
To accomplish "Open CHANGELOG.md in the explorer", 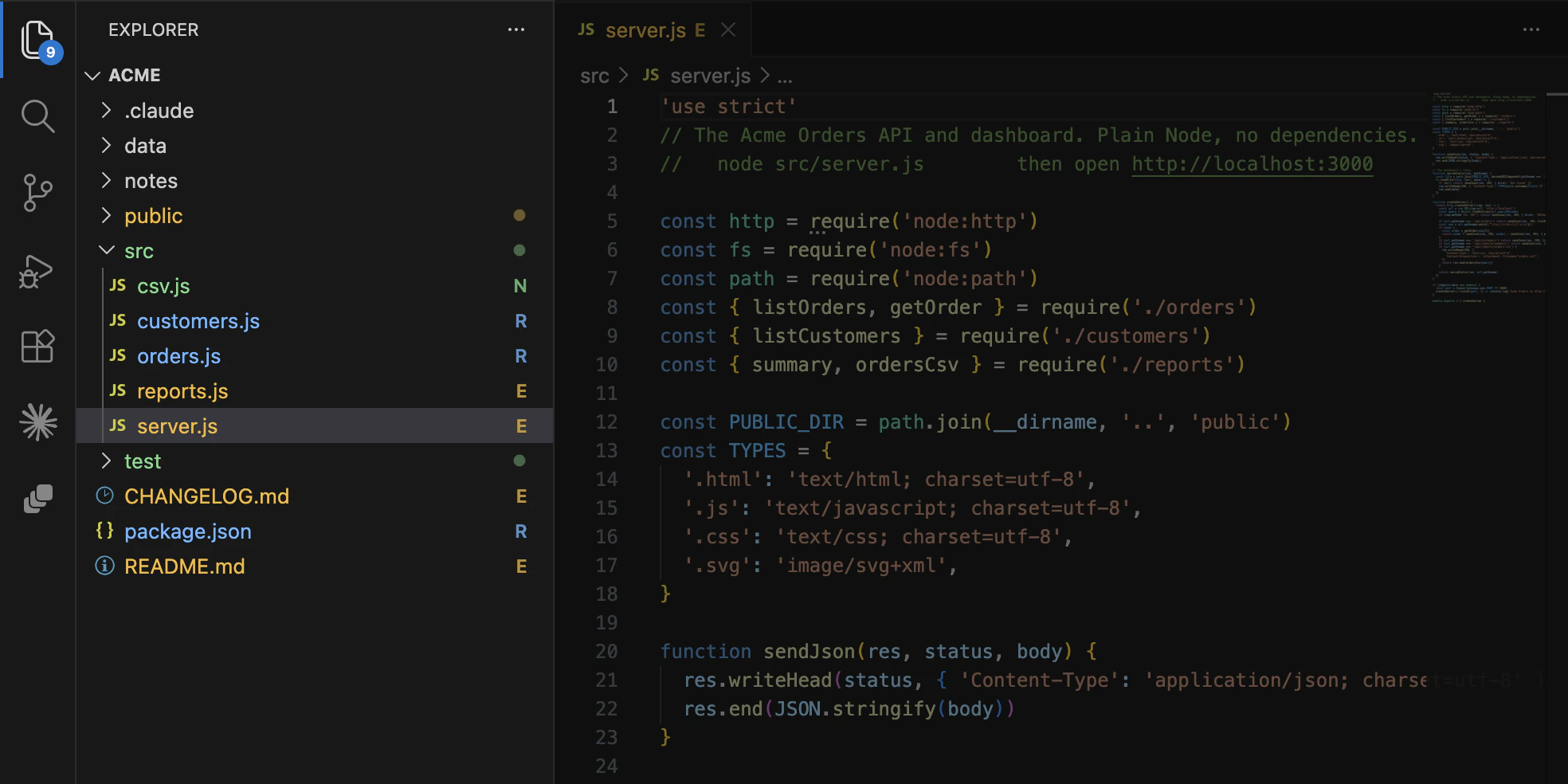I will (x=315, y=496).
